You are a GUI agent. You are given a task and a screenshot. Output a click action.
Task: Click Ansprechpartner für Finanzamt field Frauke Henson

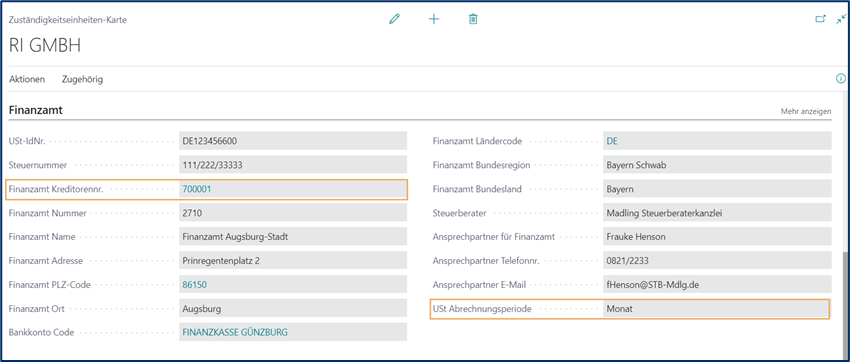tap(717, 237)
